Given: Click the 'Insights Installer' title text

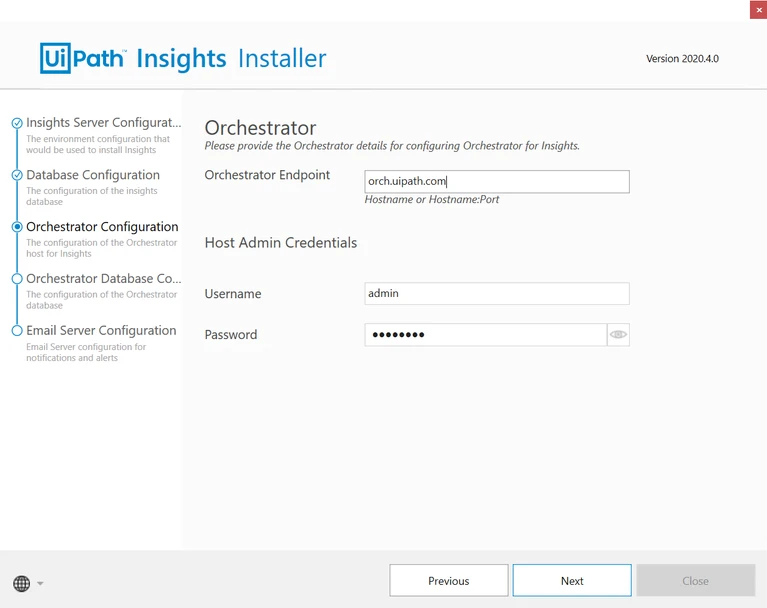Looking at the screenshot, I should (x=231, y=59).
